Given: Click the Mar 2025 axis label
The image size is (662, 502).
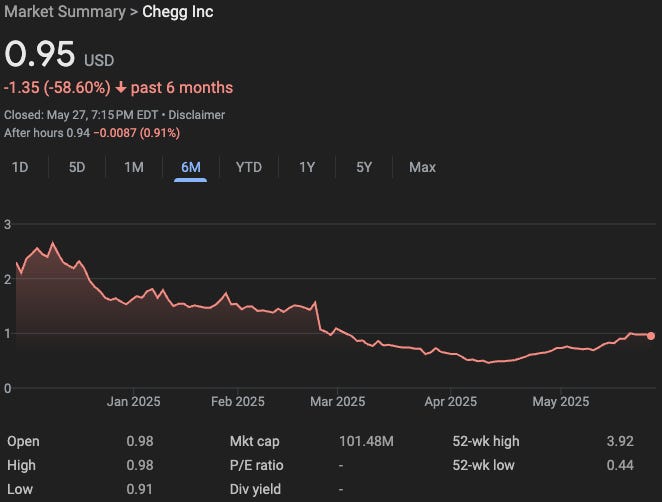Looking at the screenshot, I should click(337, 401).
